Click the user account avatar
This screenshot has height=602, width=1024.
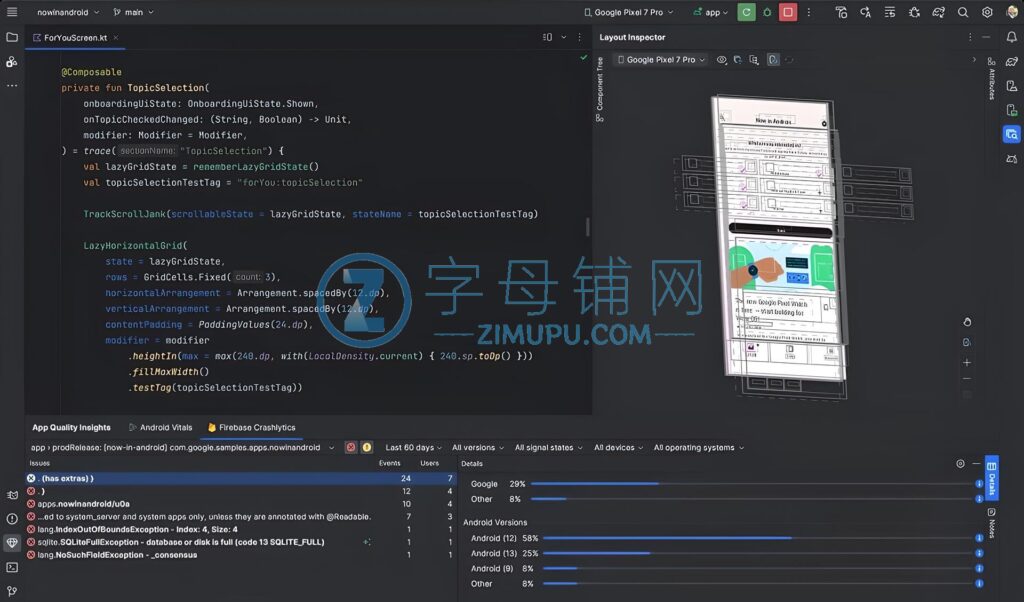[x=1012, y=12]
